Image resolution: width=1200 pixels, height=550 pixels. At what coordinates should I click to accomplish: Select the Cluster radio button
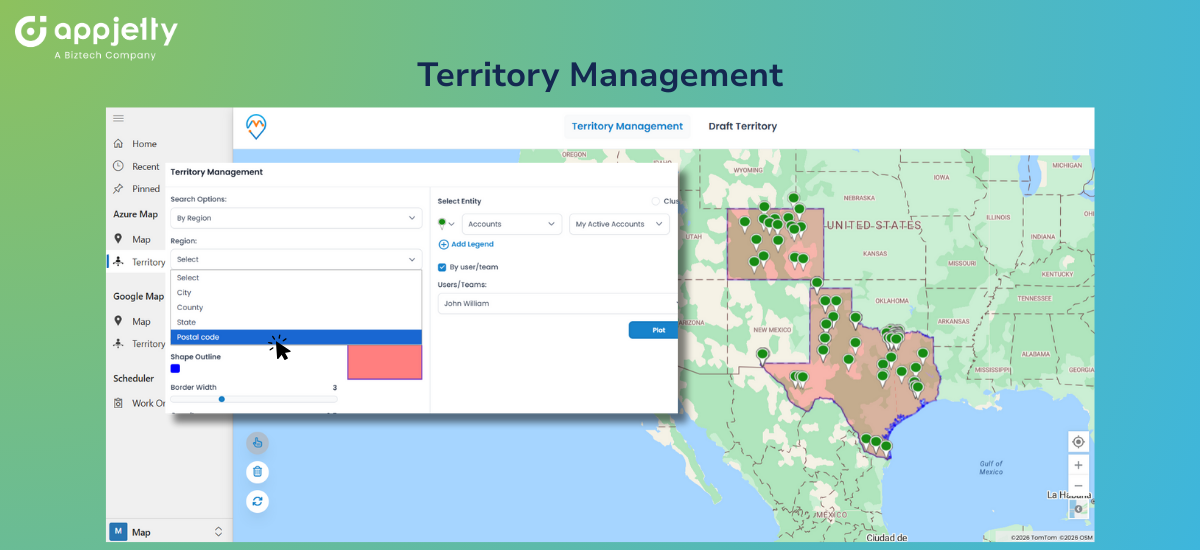(x=656, y=201)
